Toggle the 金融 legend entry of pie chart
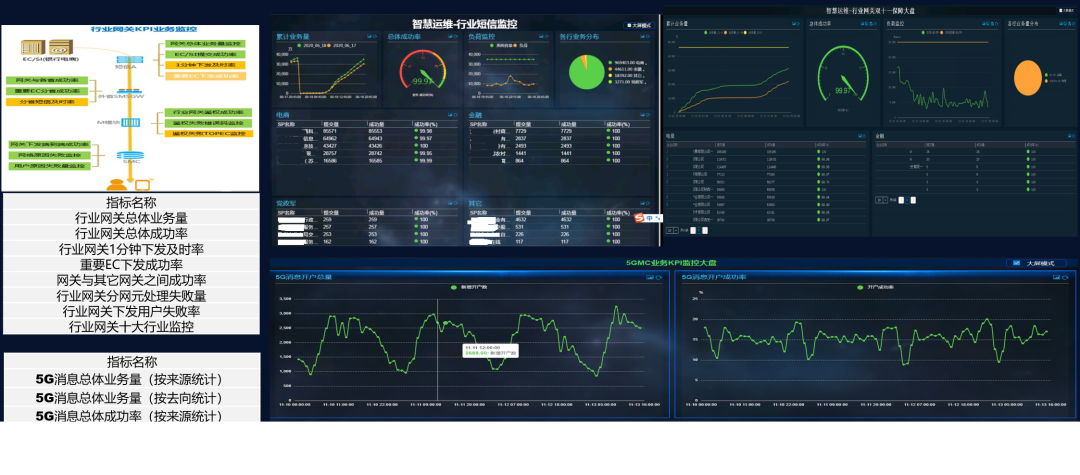 pyautogui.click(x=628, y=69)
